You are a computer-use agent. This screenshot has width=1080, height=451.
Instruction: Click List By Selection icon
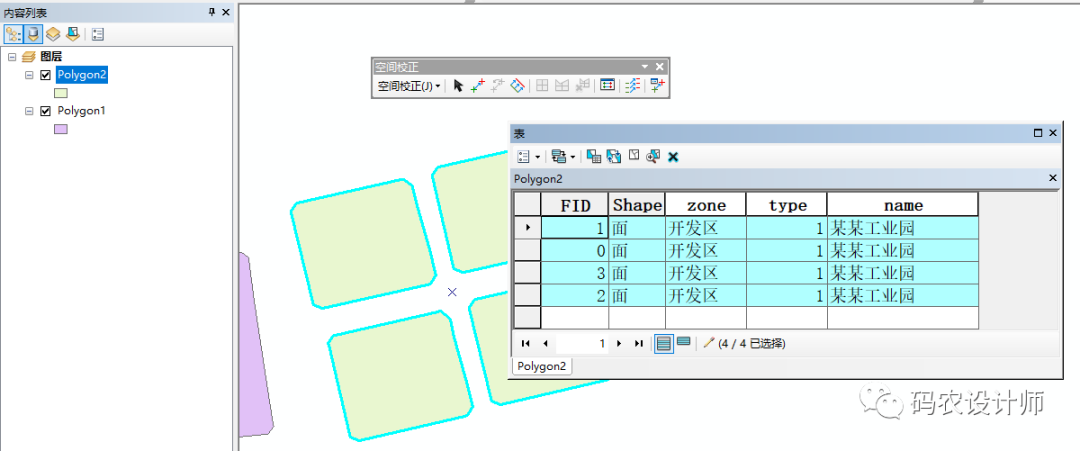73,34
